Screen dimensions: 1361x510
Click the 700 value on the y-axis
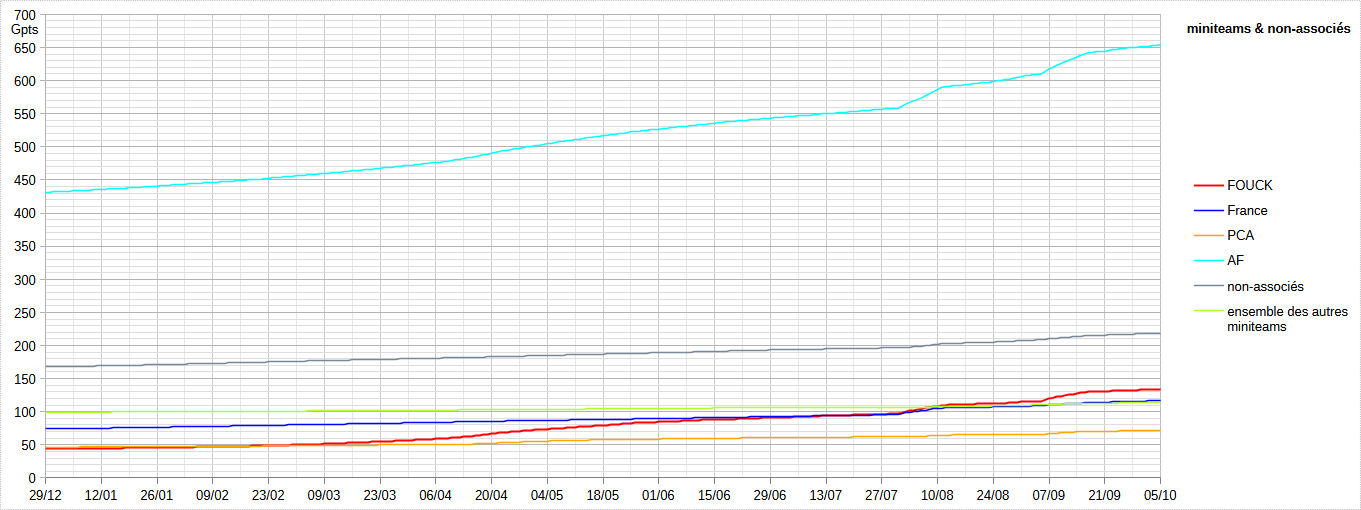(x=25, y=15)
